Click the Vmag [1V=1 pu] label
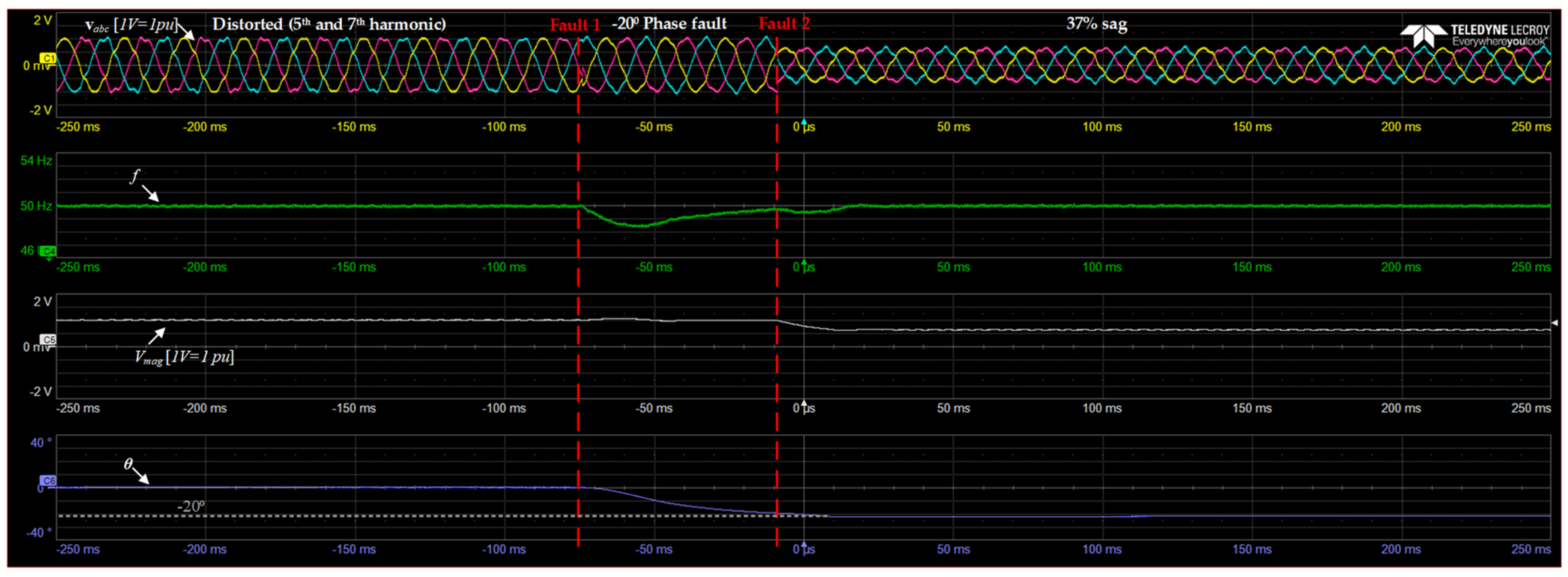 pyautogui.click(x=185, y=357)
